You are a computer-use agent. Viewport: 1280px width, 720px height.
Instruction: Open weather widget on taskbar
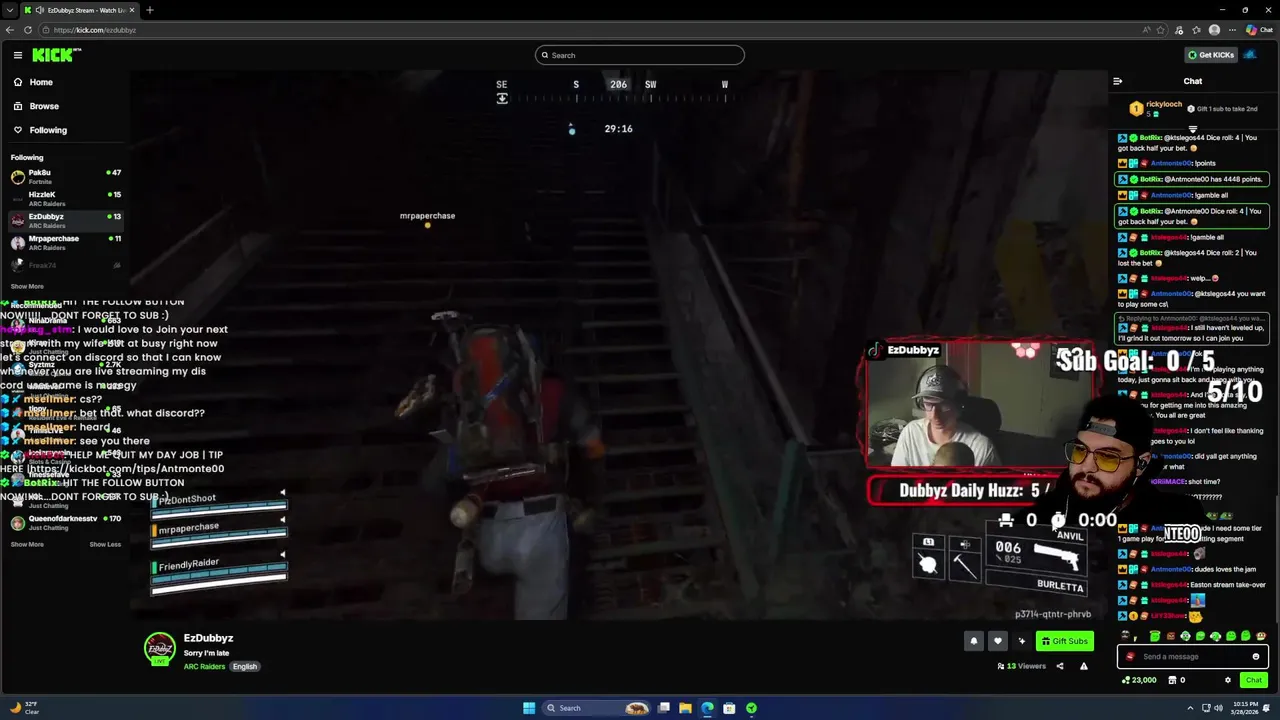coord(24,708)
